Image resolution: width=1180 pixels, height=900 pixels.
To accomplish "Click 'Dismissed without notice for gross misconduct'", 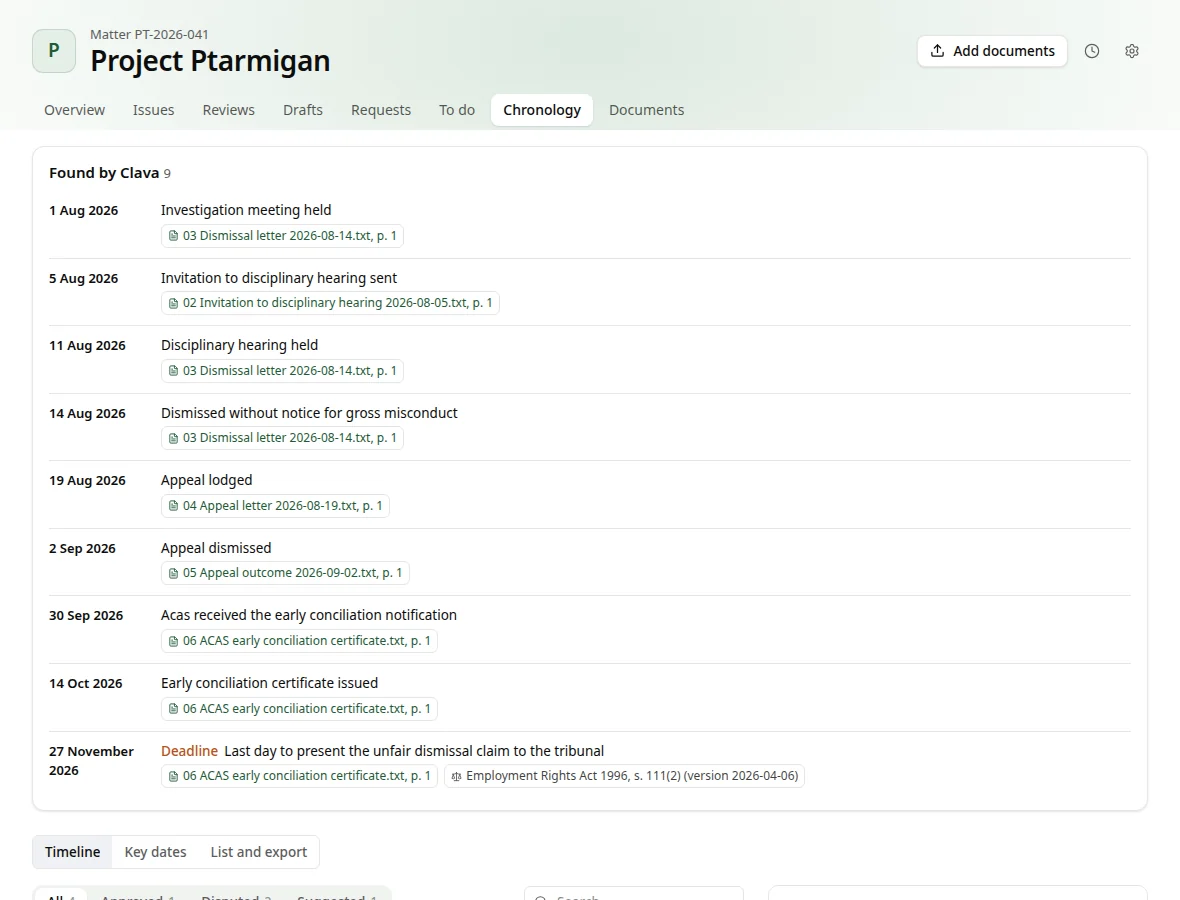I will tap(309, 413).
